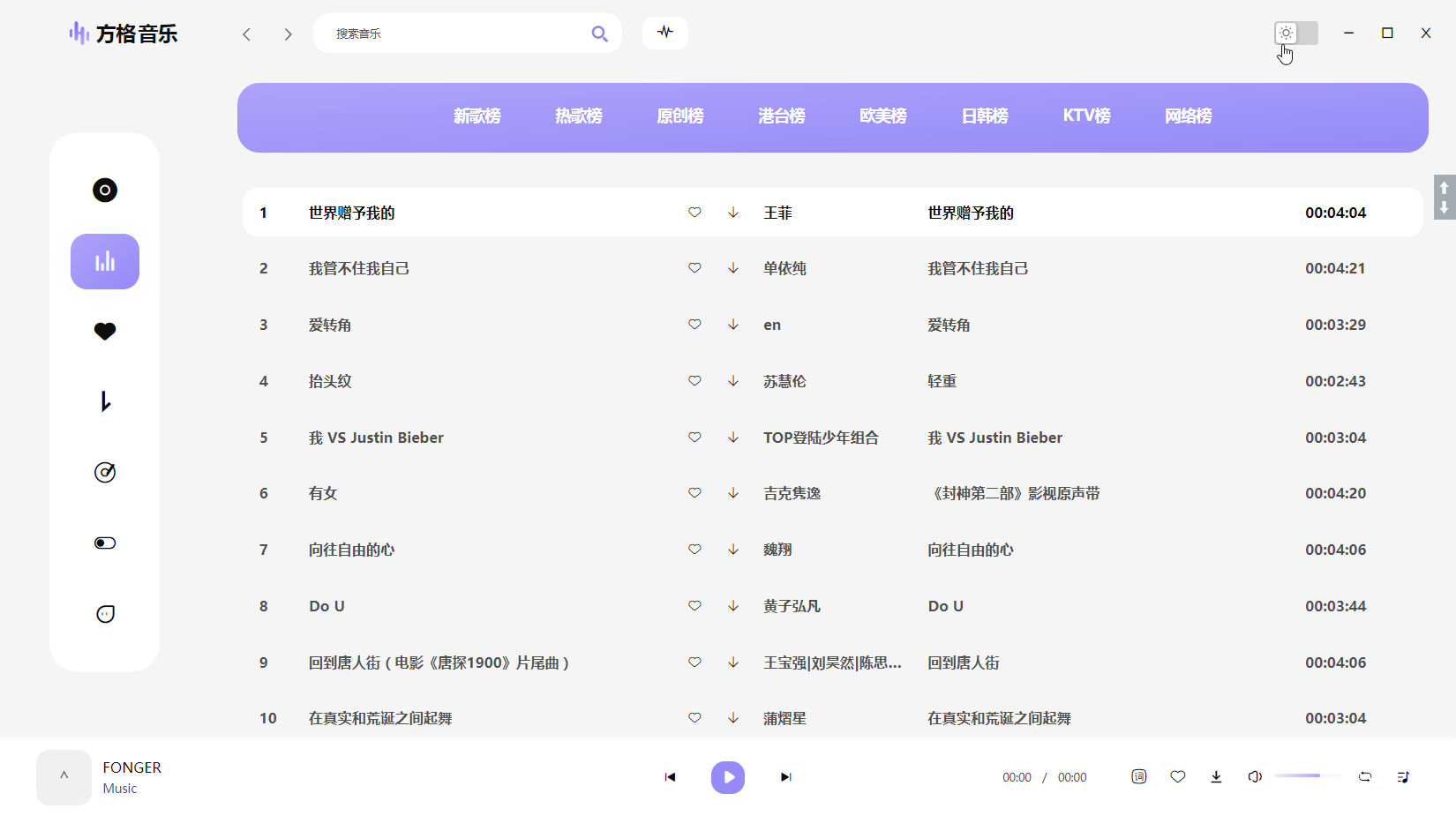Go forward with the right arrow
Viewport: 1456px width, 816px height.
[288, 34]
